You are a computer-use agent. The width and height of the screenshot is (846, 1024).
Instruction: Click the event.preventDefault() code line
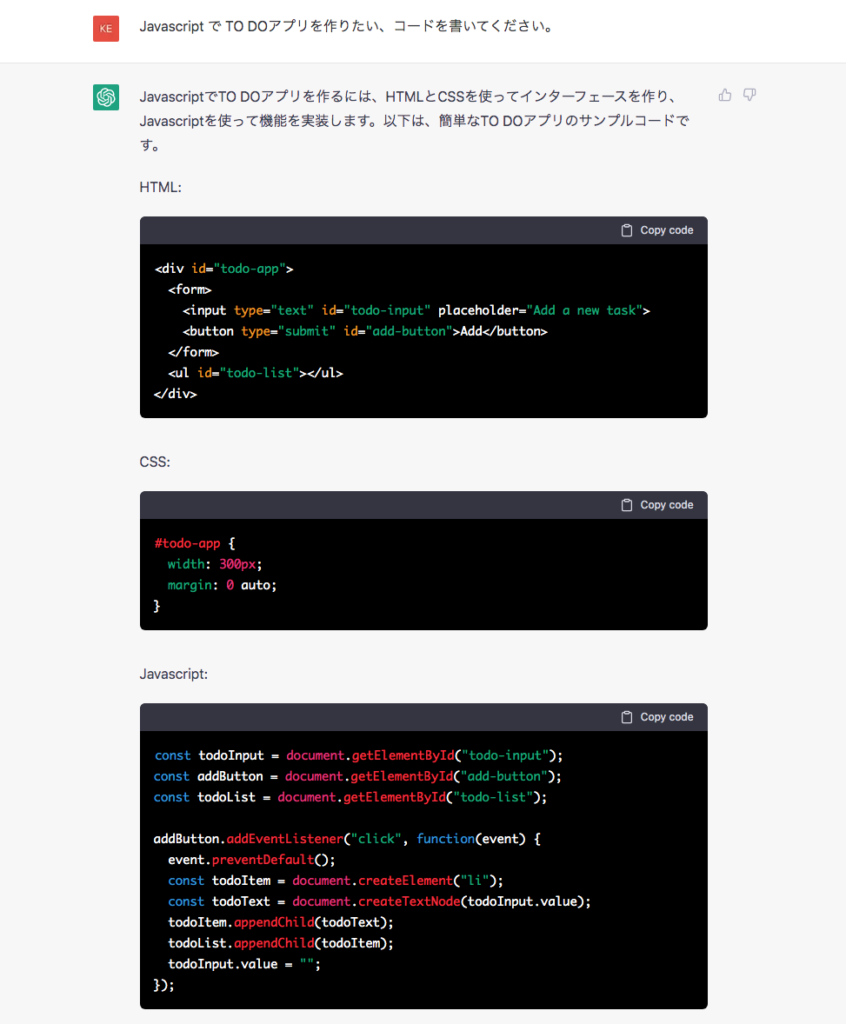click(x=252, y=859)
